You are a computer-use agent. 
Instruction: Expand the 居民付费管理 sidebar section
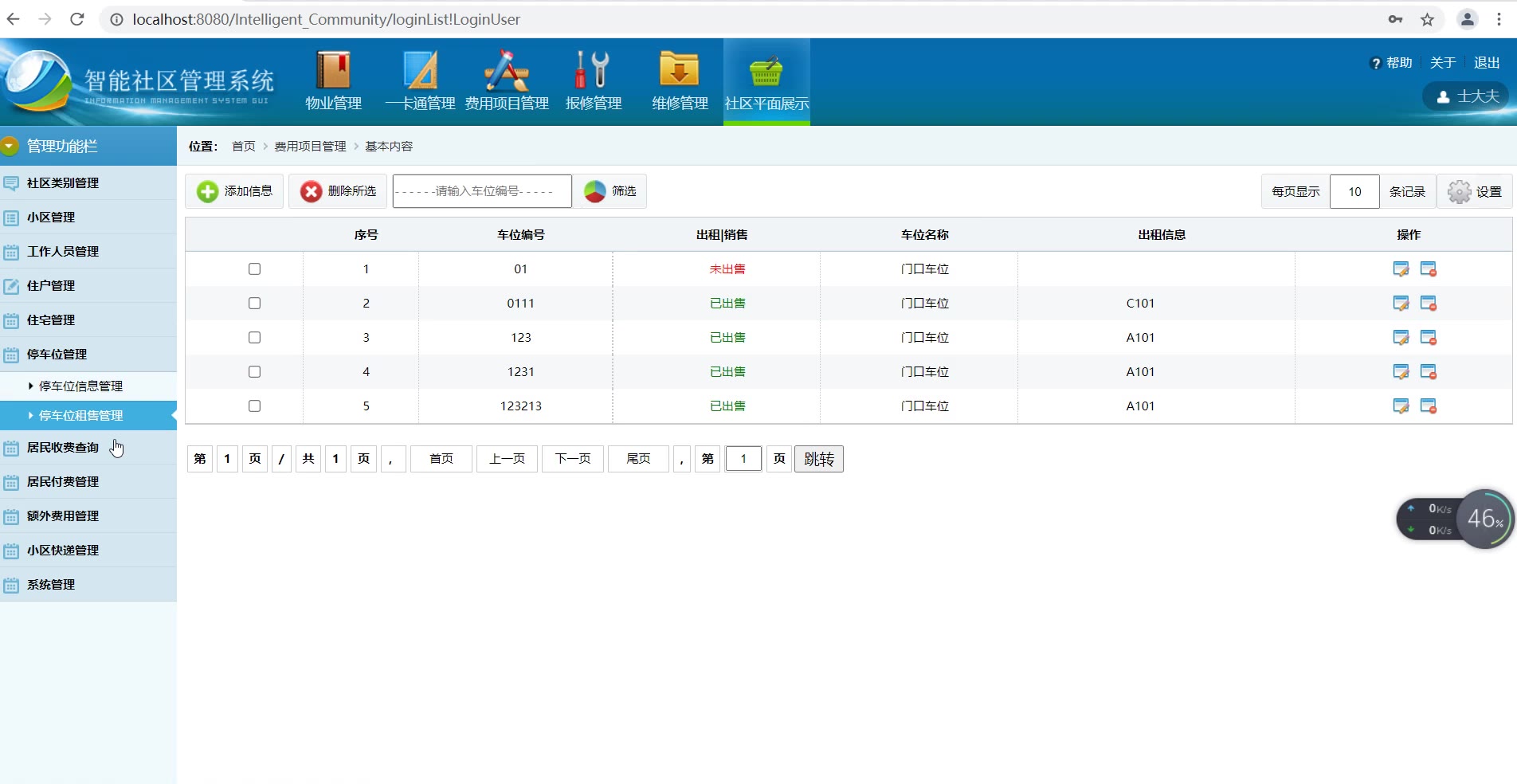[63, 482]
